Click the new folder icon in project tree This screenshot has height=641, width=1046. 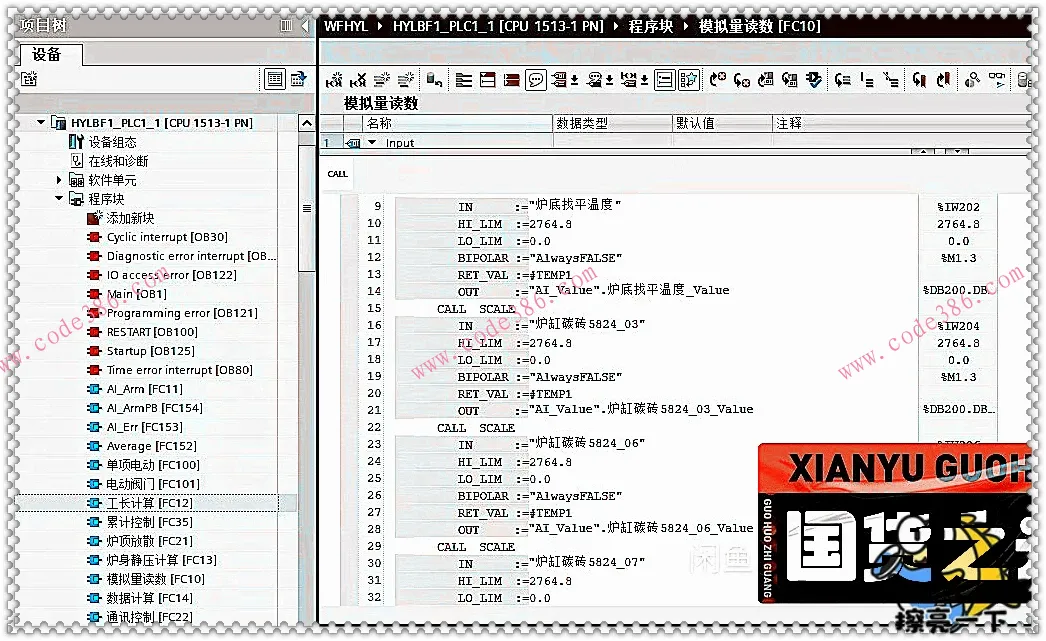[x=29, y=79]
